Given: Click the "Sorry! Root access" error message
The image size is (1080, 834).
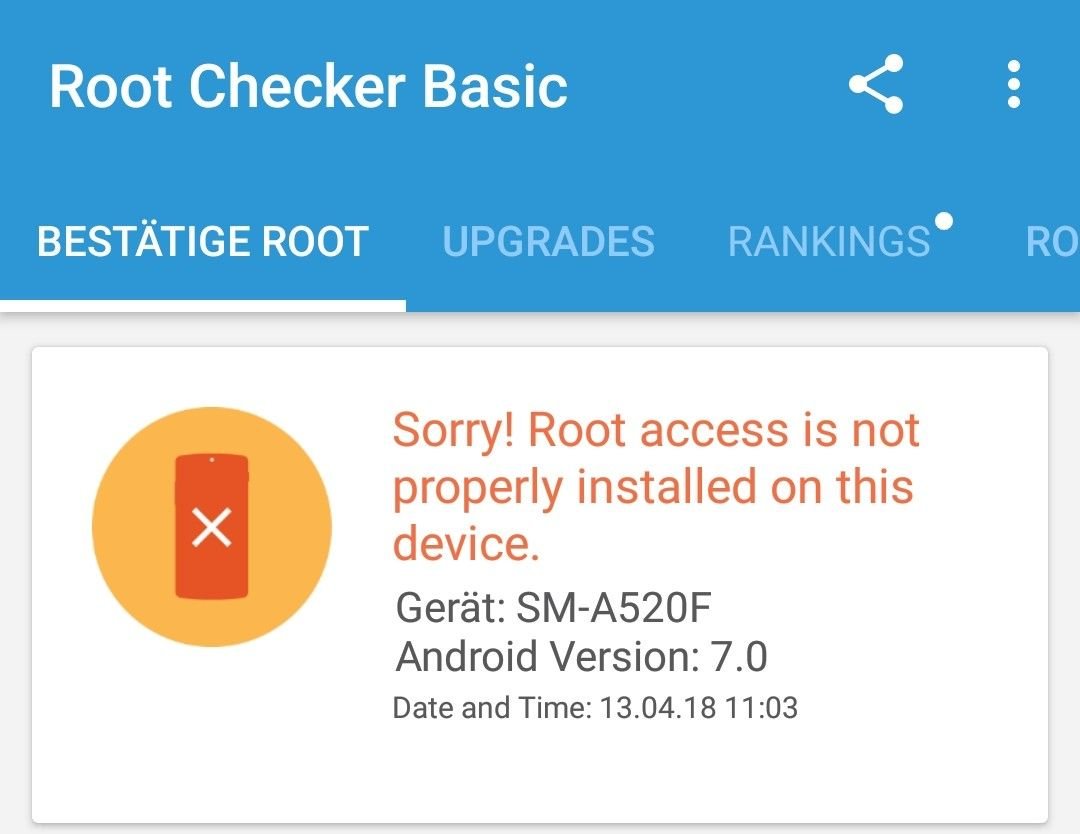Looking at the screenshot, I should click(656, 486).
